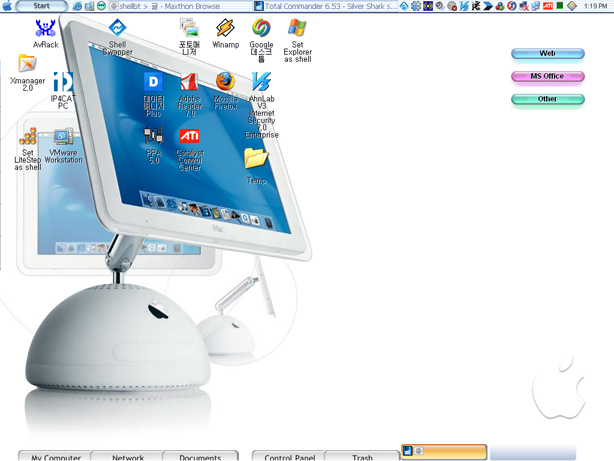This screenshot has height=461, width=614.
Task: Click the gray swirl tray icon
Action: (440, 6)
